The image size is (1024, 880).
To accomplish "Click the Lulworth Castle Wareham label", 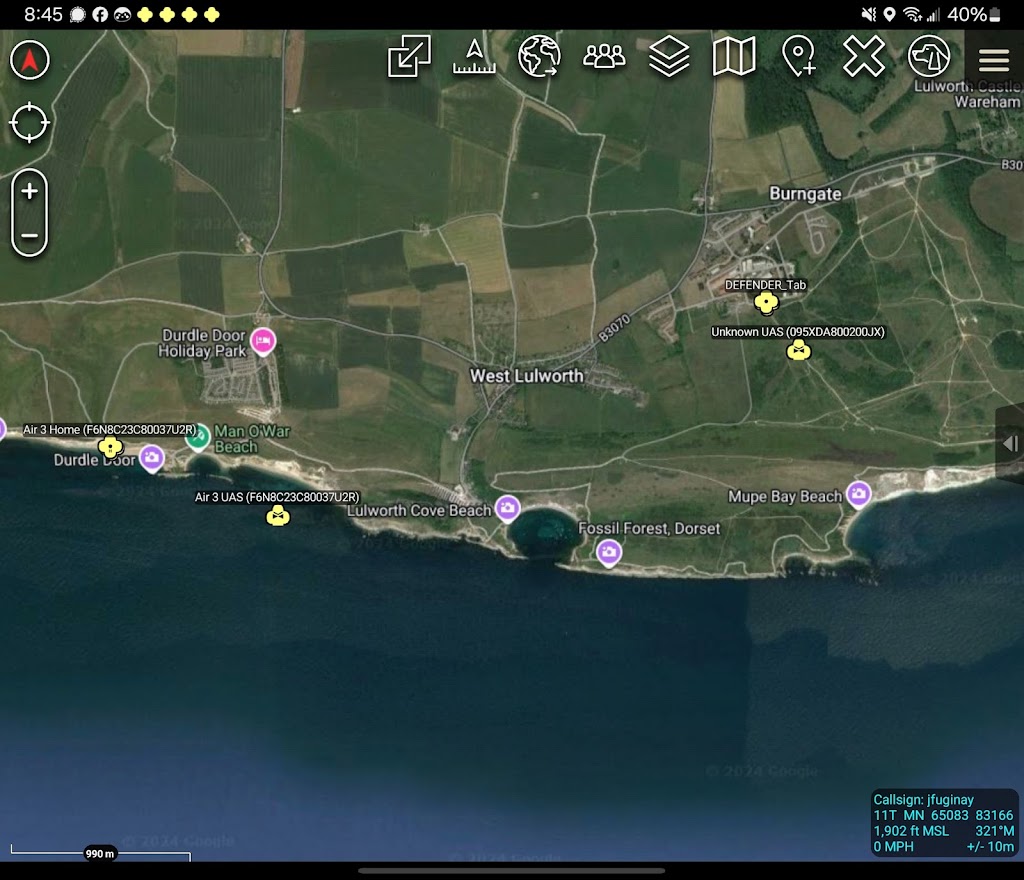I will pos(968,94).
